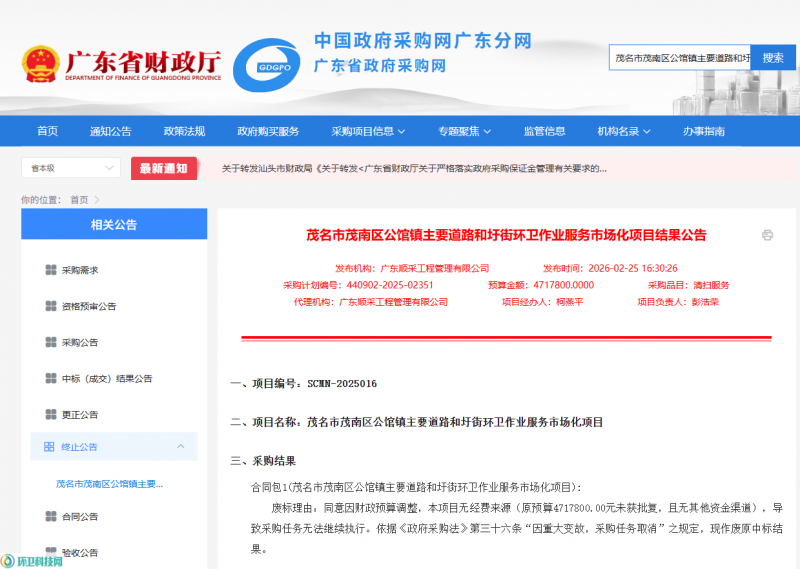Screen dimensions: 800x569
Task: Select the 茂名市茂南区公馆镇主要... sidebar sub-item
Action: tap(109, 484)
